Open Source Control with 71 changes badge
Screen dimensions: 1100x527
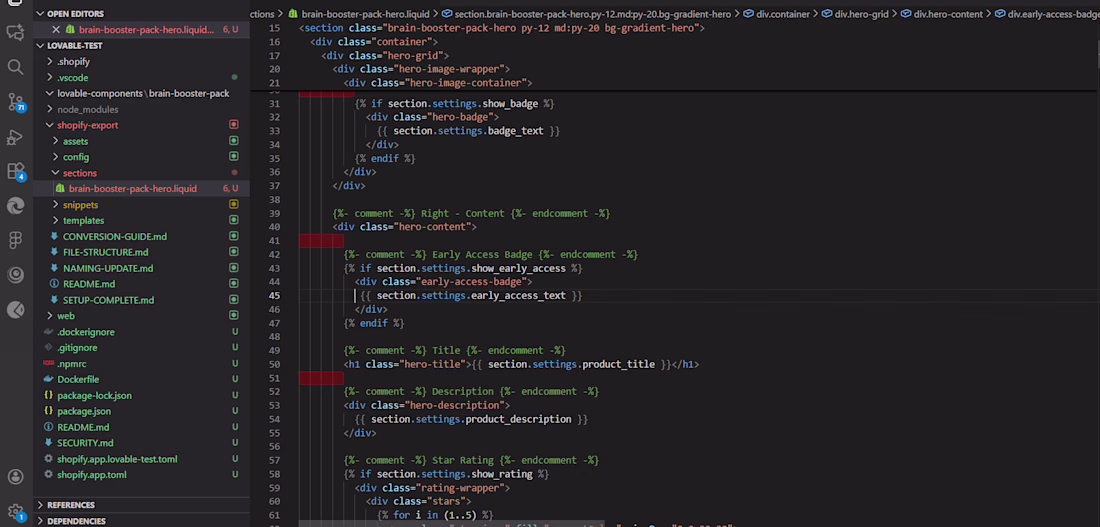[15, 102]
